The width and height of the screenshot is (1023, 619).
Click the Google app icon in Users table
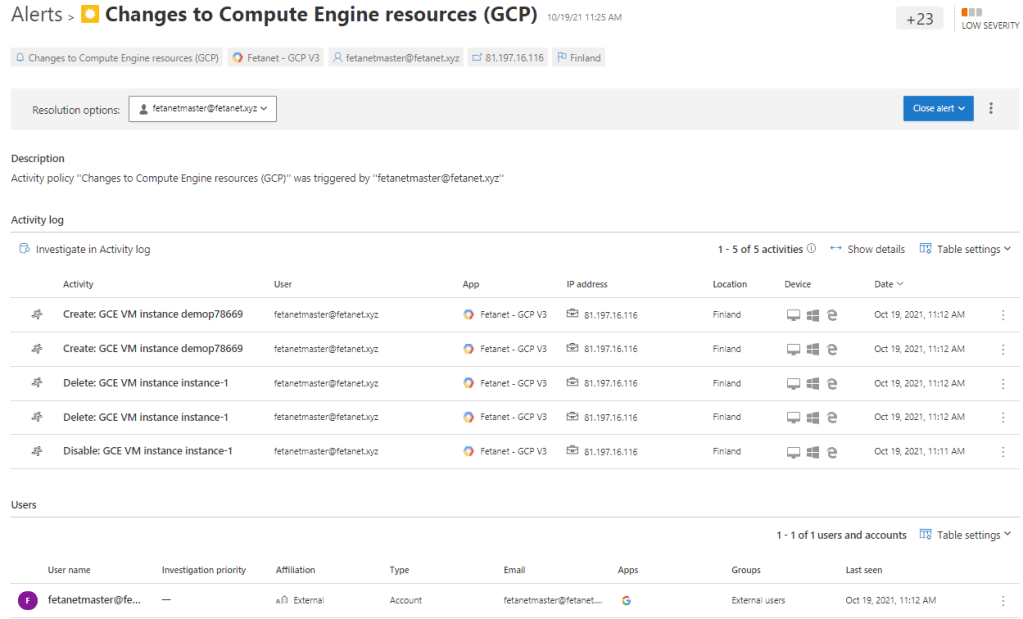(626, 601)
